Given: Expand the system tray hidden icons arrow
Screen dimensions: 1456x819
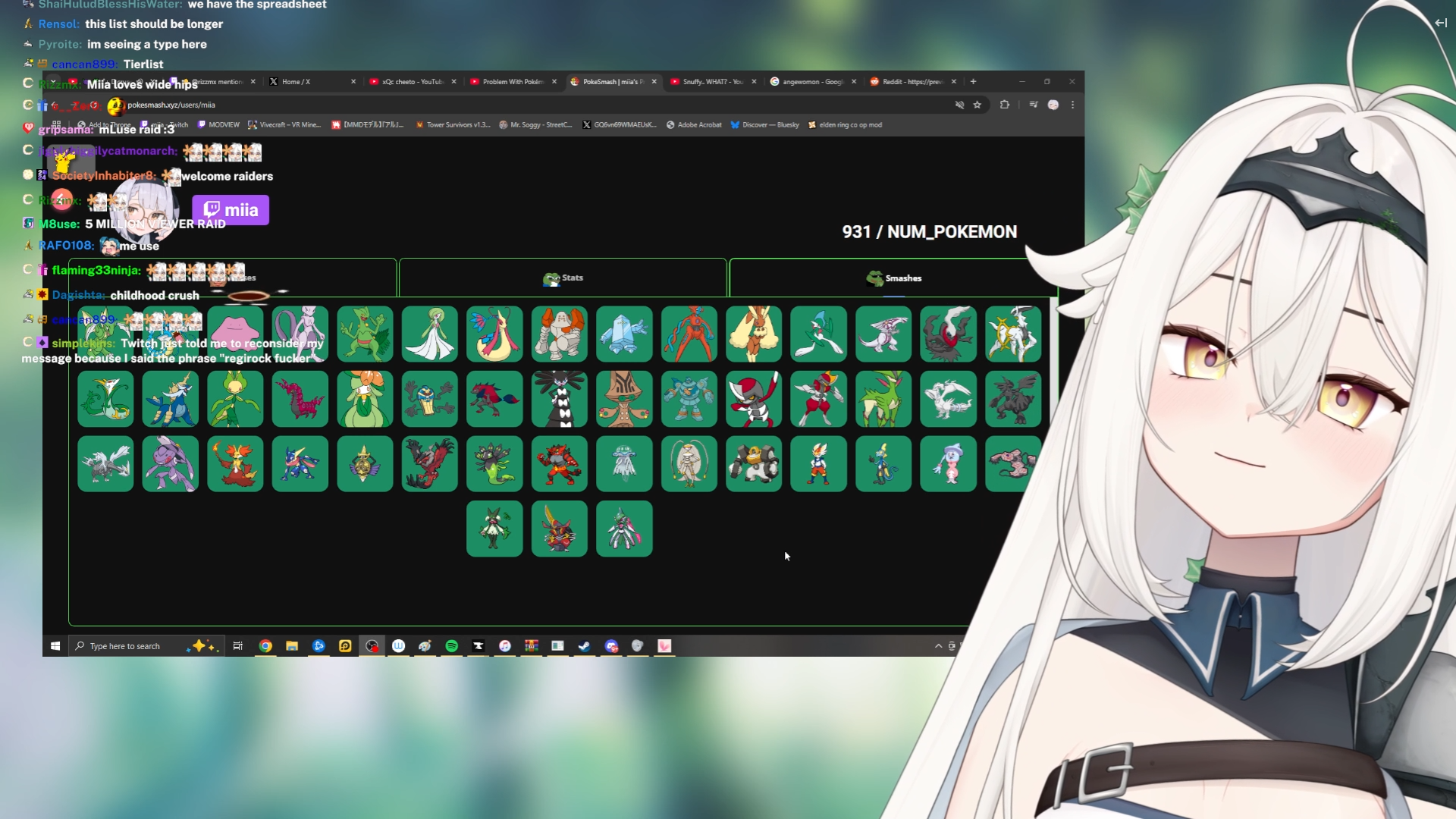Looking at the screenshot, I should (x=938, y=646).
